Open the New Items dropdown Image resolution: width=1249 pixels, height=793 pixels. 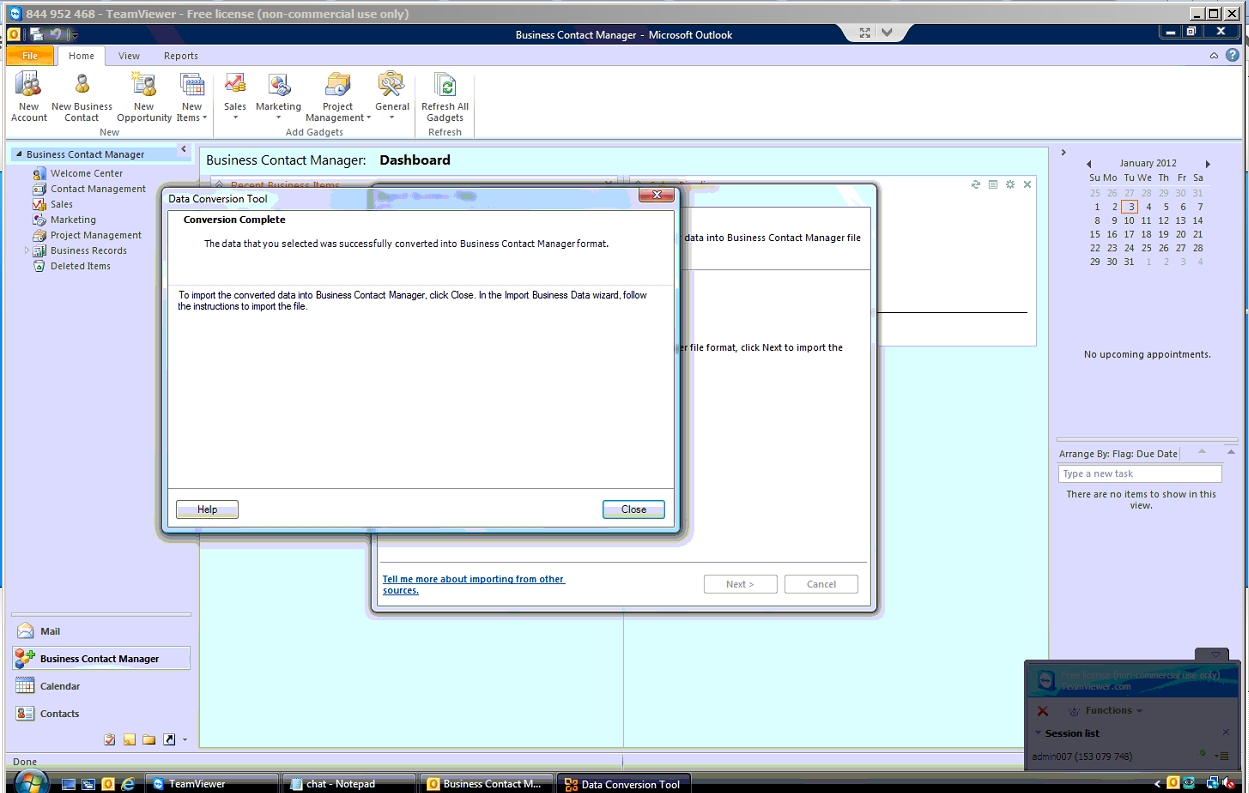pyautogui.click(x=192, y=97)
